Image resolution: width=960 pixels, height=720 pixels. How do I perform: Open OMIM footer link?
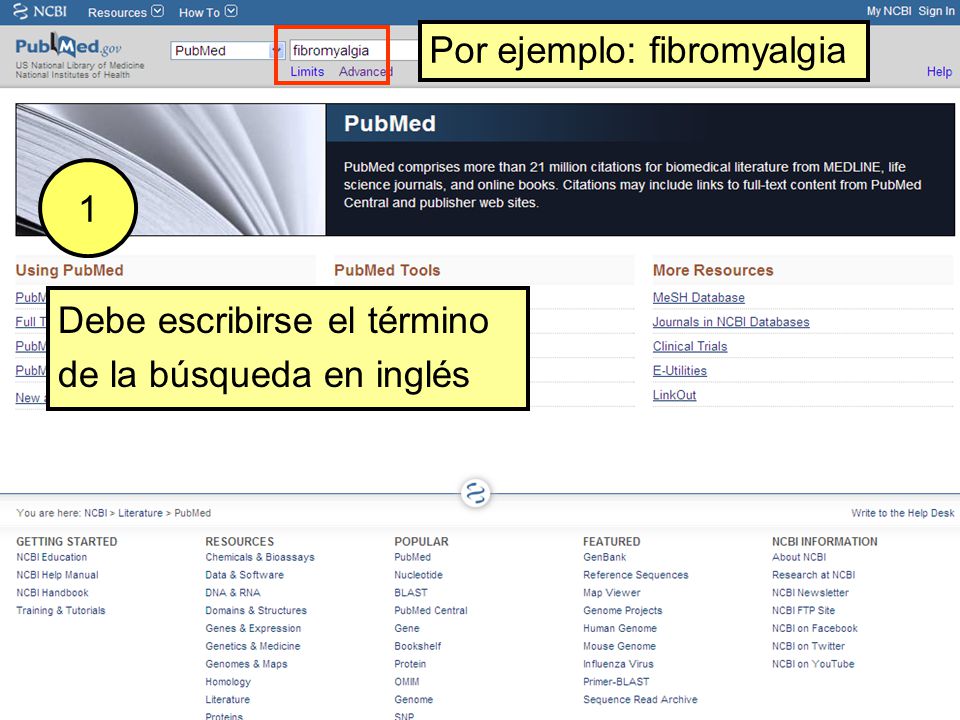click(x=407, y=681)
